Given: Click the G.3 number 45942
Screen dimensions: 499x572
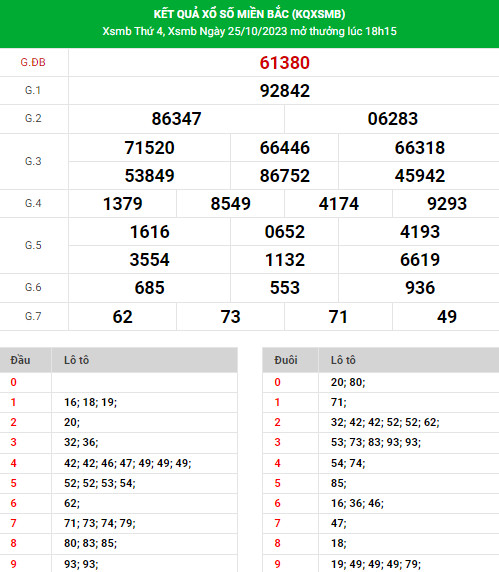Looking at the screenshot, I should (x=419, y=176).
